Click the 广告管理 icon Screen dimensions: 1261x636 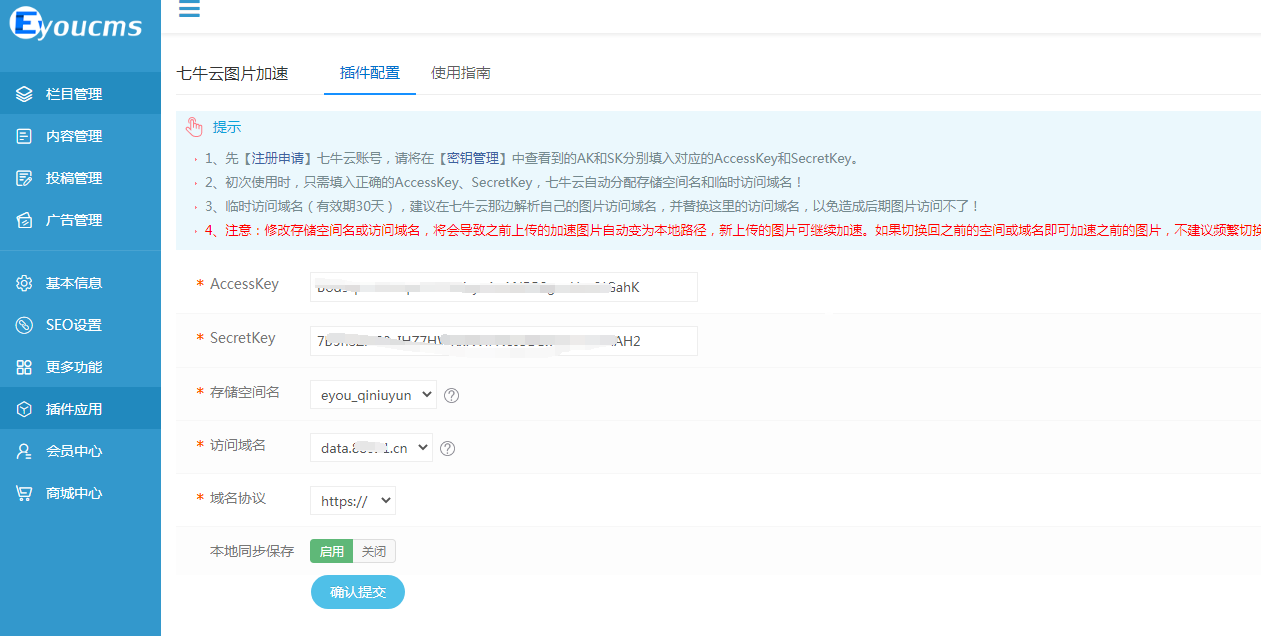(24, 220)
